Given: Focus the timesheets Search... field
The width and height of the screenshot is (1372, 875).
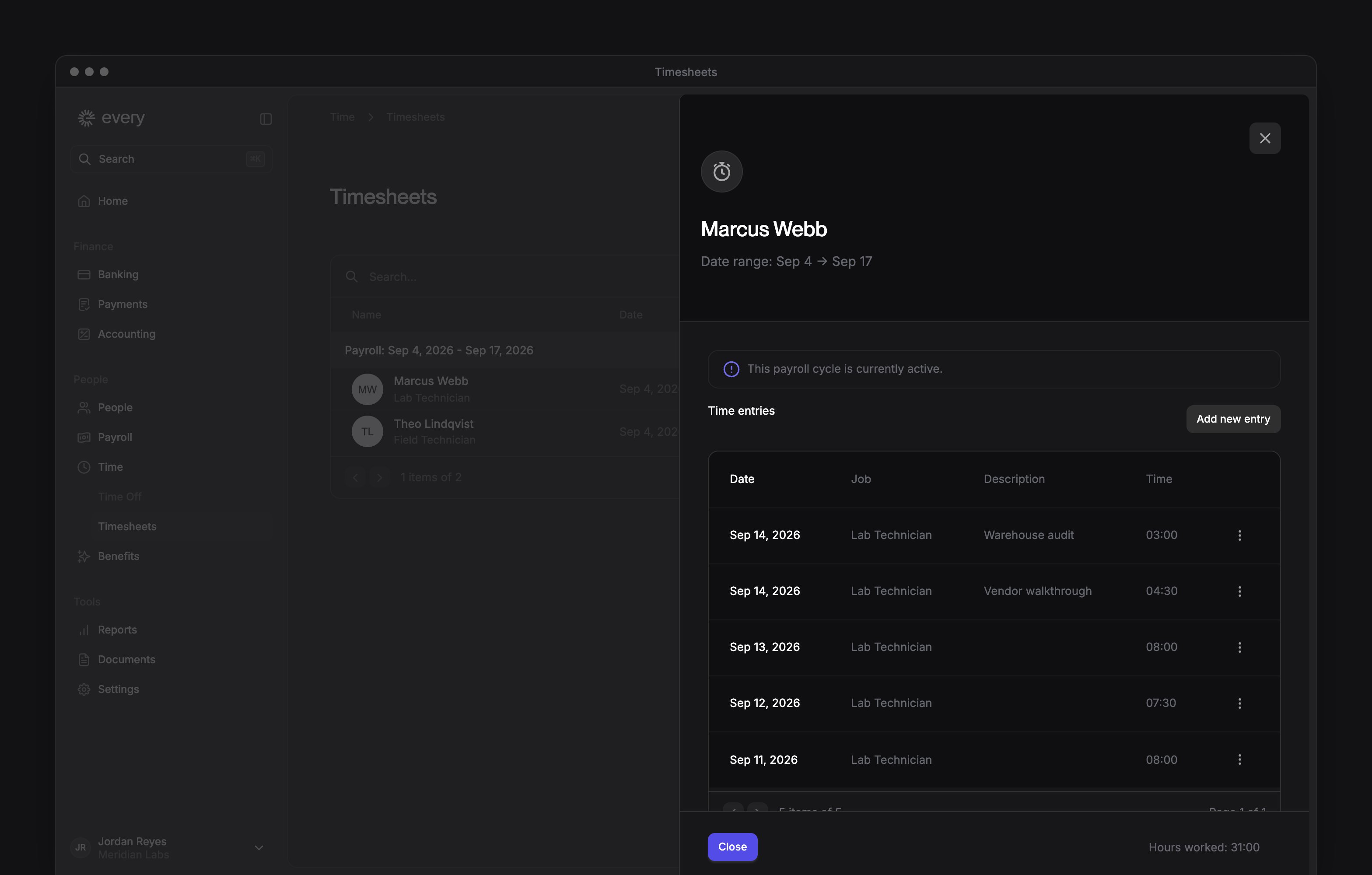Looking at the screenshot, I should tap(505, 277).
